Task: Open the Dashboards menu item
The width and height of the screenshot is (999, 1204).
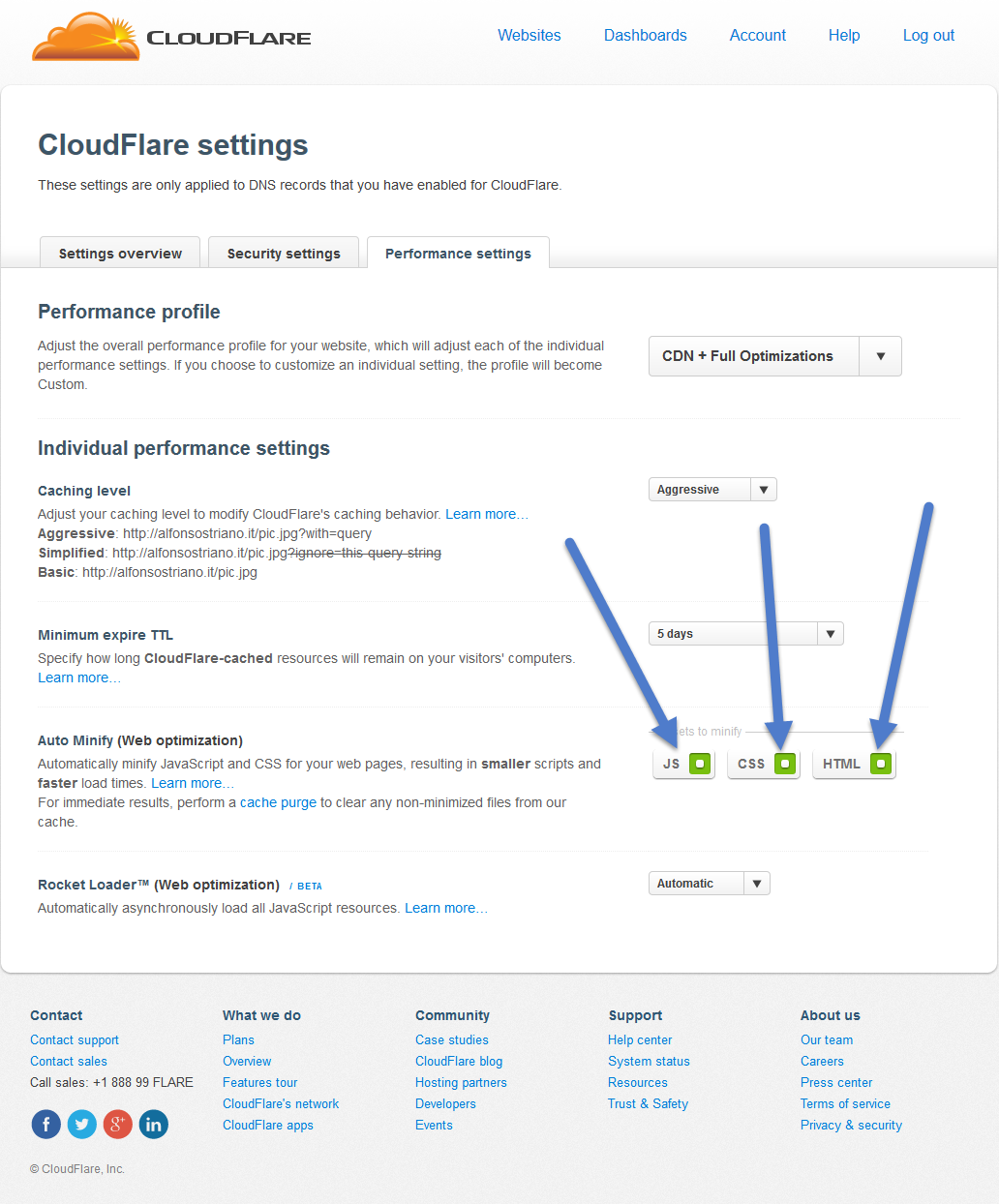Action: (646, 35)
